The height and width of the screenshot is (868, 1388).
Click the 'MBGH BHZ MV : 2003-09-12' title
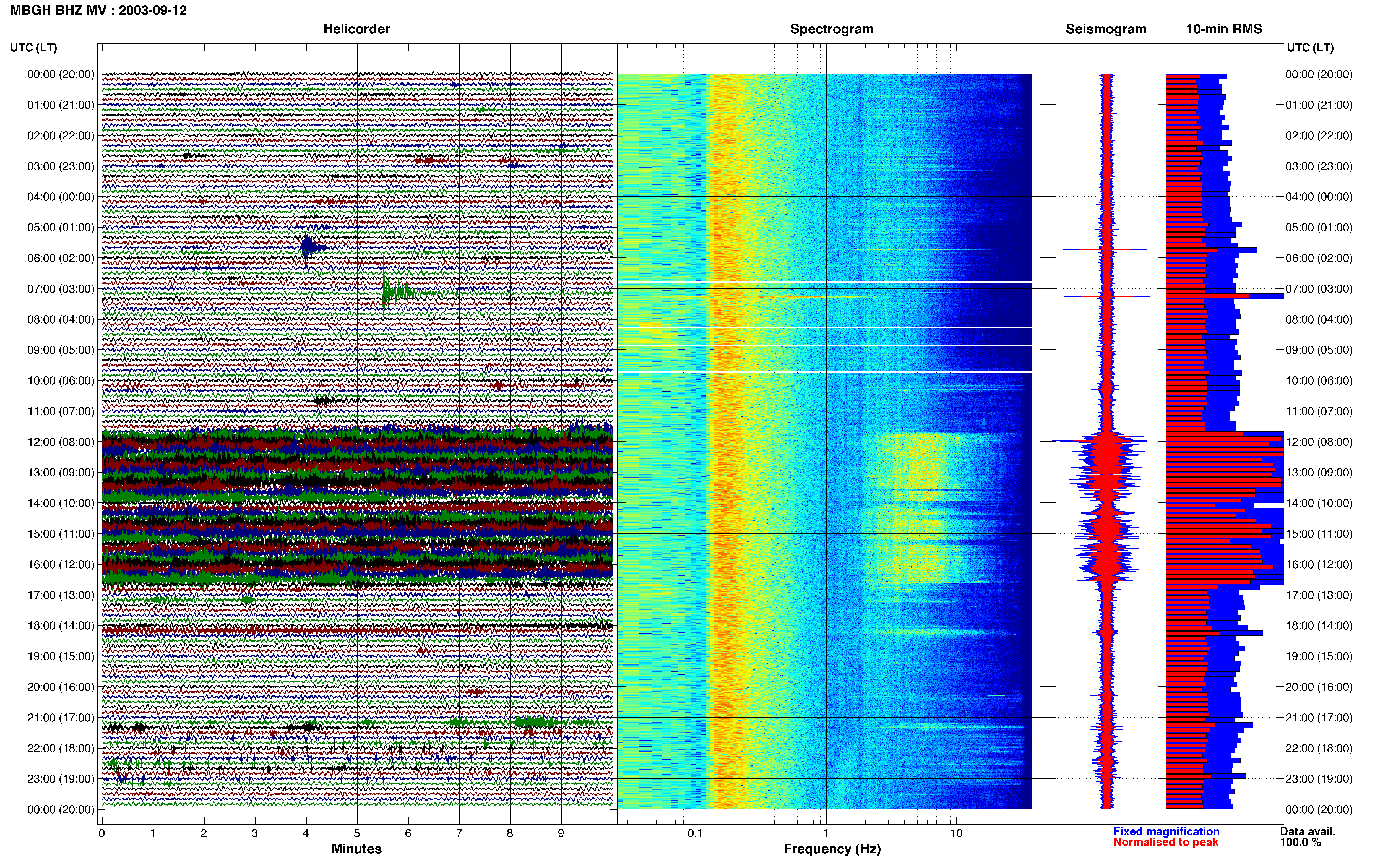coord(98,10)
